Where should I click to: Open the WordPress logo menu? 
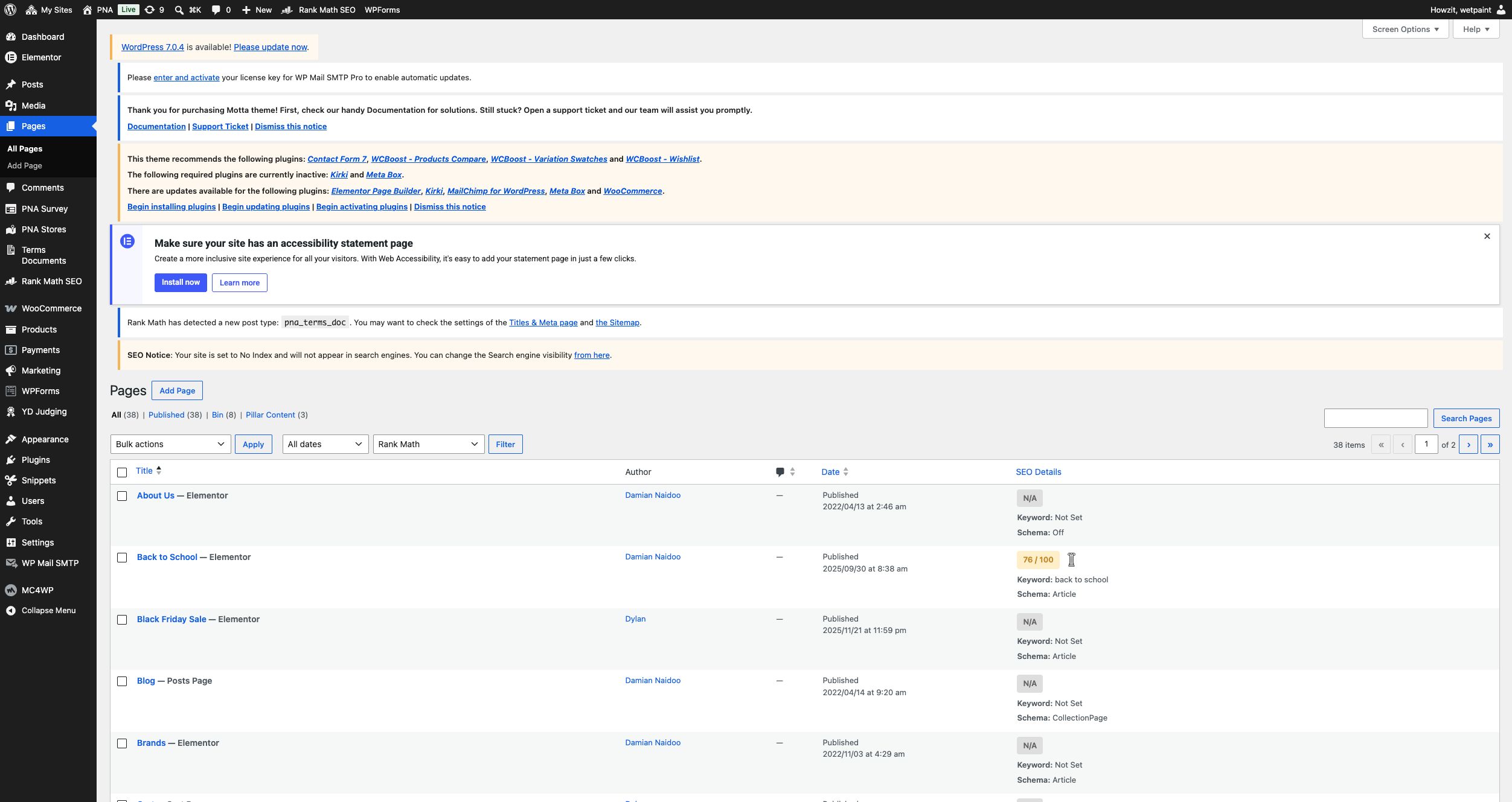(10, 10)
